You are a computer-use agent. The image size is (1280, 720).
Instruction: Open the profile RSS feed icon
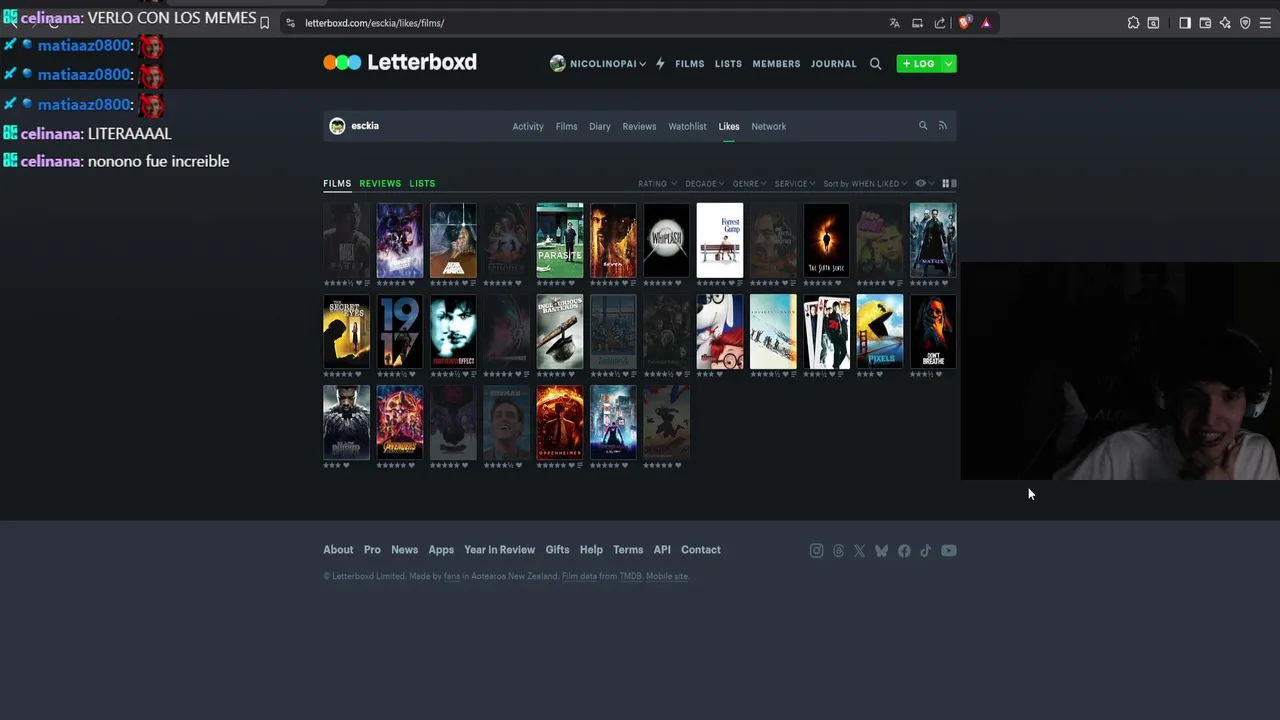pos(942,126)
